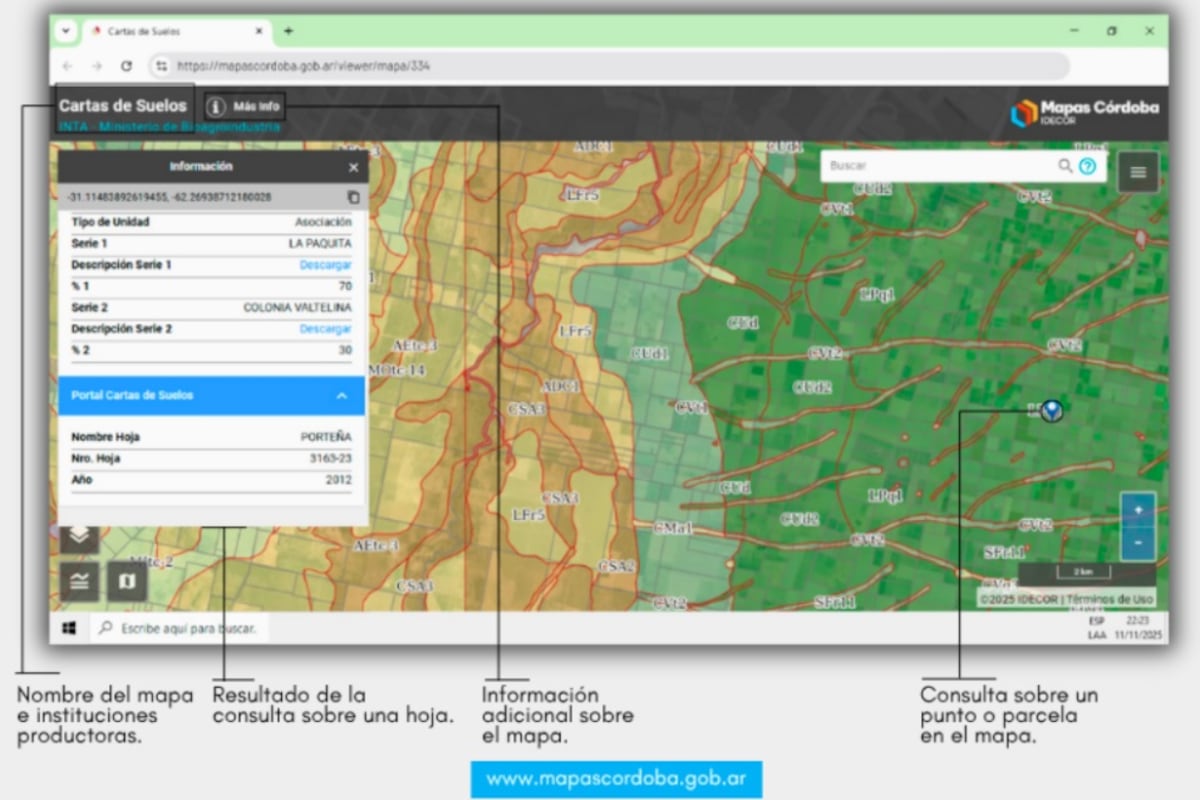Zoom out with the minus button

click(1138, 543)
